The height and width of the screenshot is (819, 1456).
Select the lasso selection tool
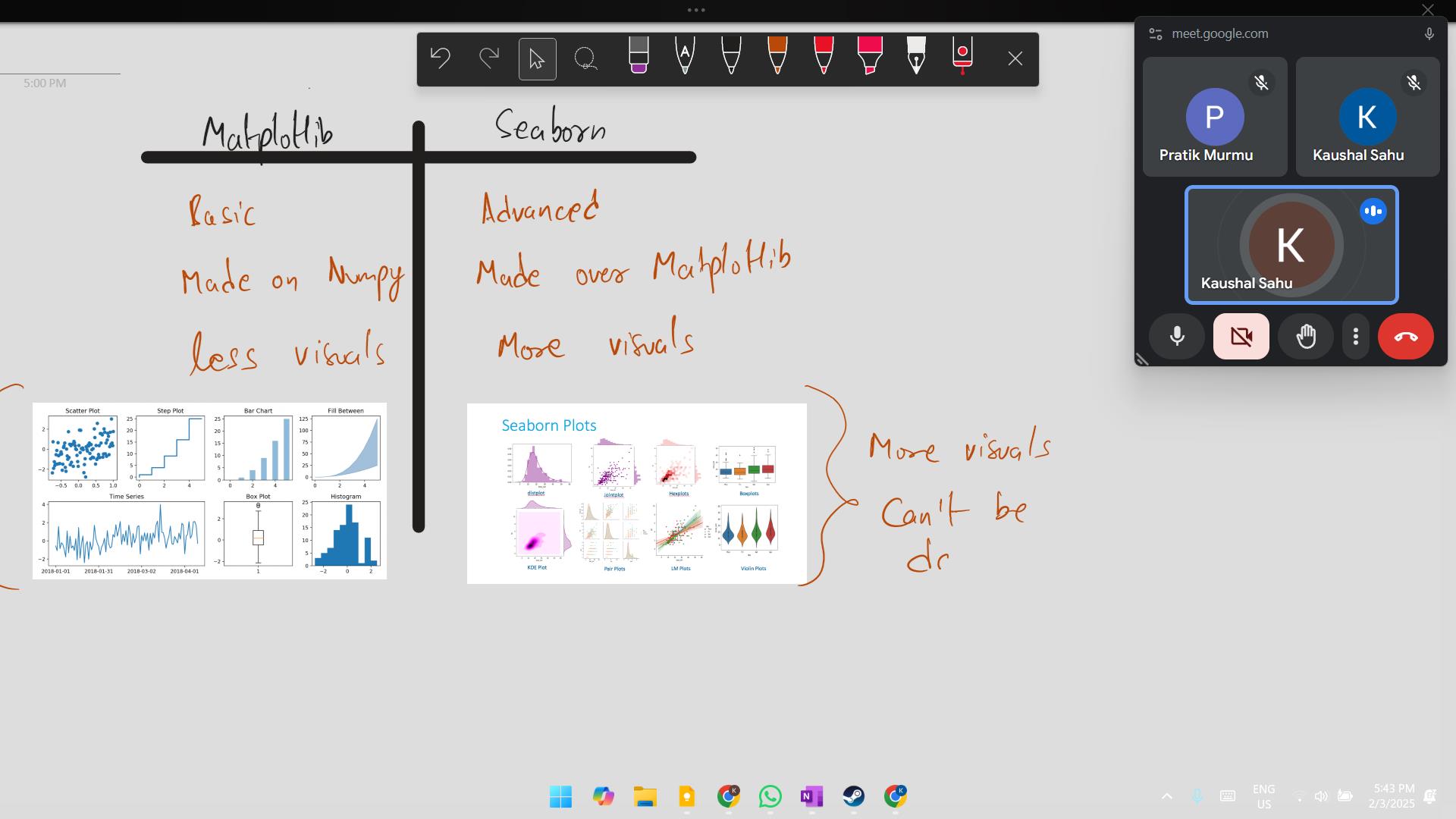[x=585, y=58]
